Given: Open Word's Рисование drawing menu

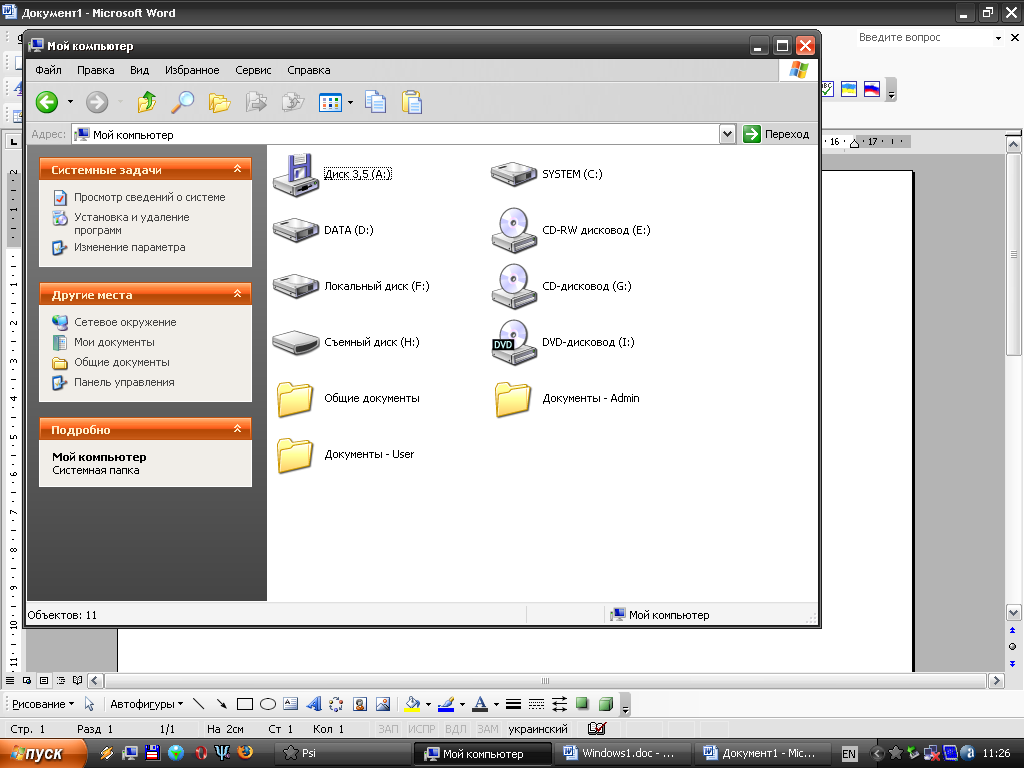Looking at the screenshot, I should (x=43, y=704).
